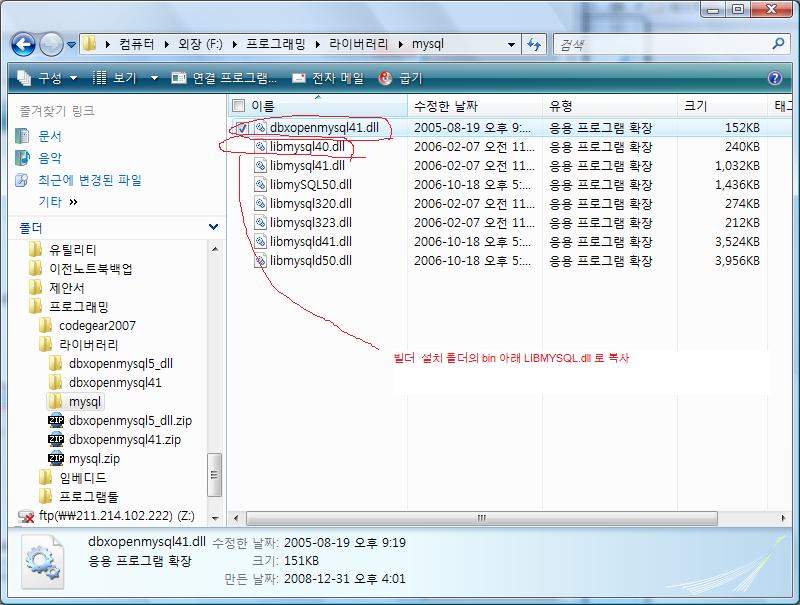Toggle the select-all checkbox in header

(238, 105)
